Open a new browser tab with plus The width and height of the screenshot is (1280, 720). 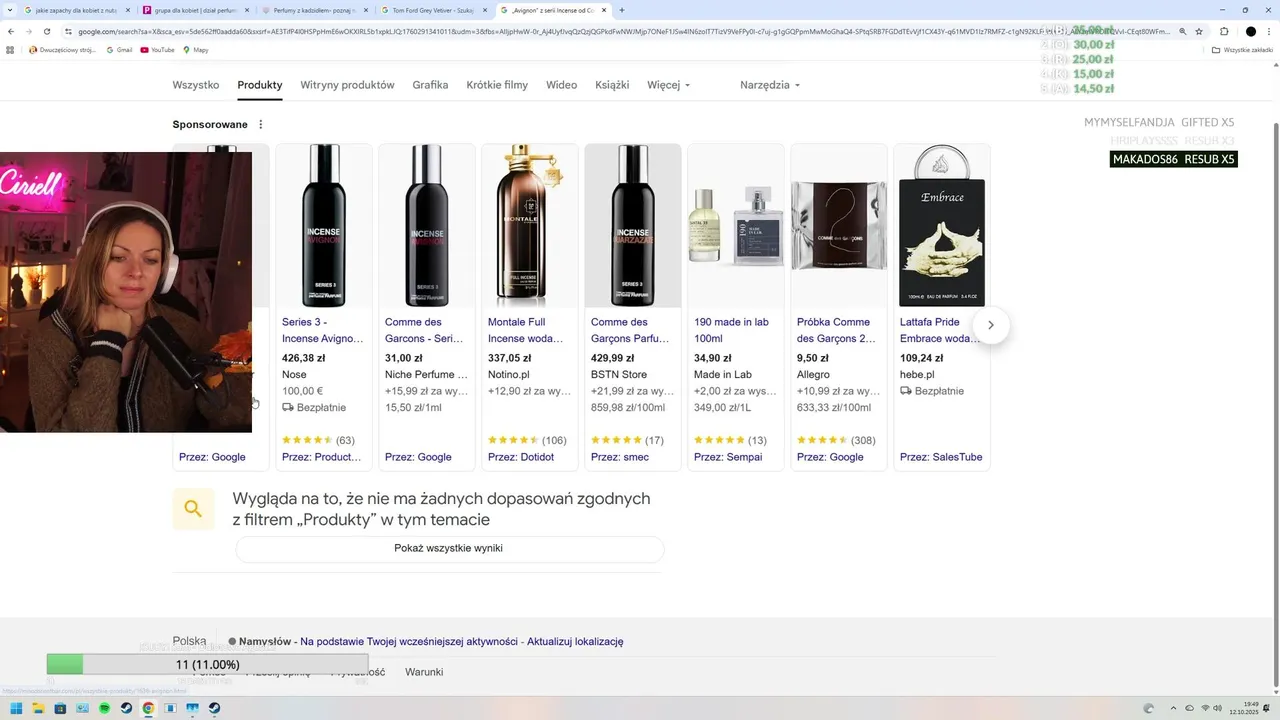(622, 10)
